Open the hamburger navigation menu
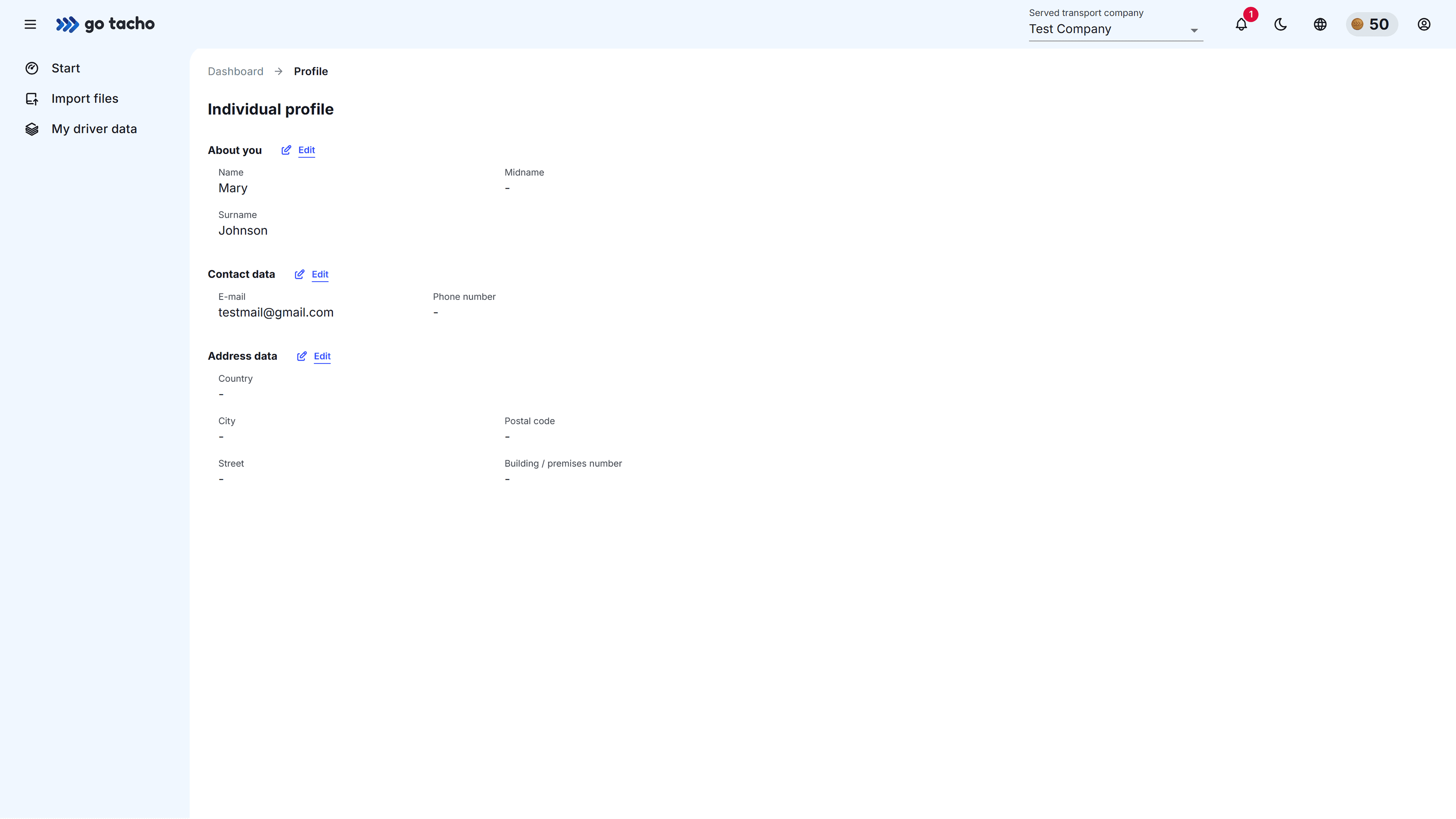This screenshot has height=819, width=1456. coord(30,24)
